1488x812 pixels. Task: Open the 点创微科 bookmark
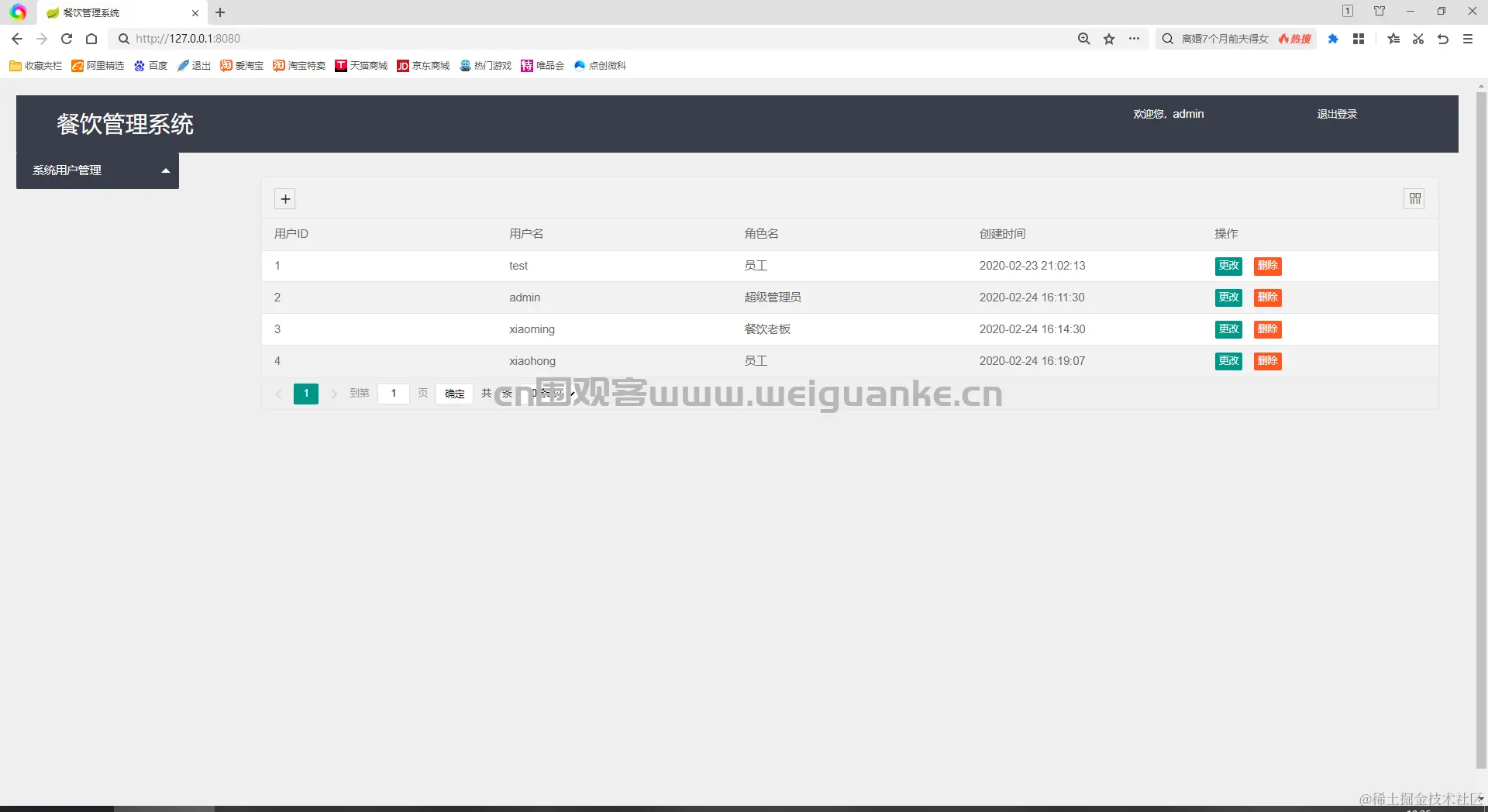[600, 66]
